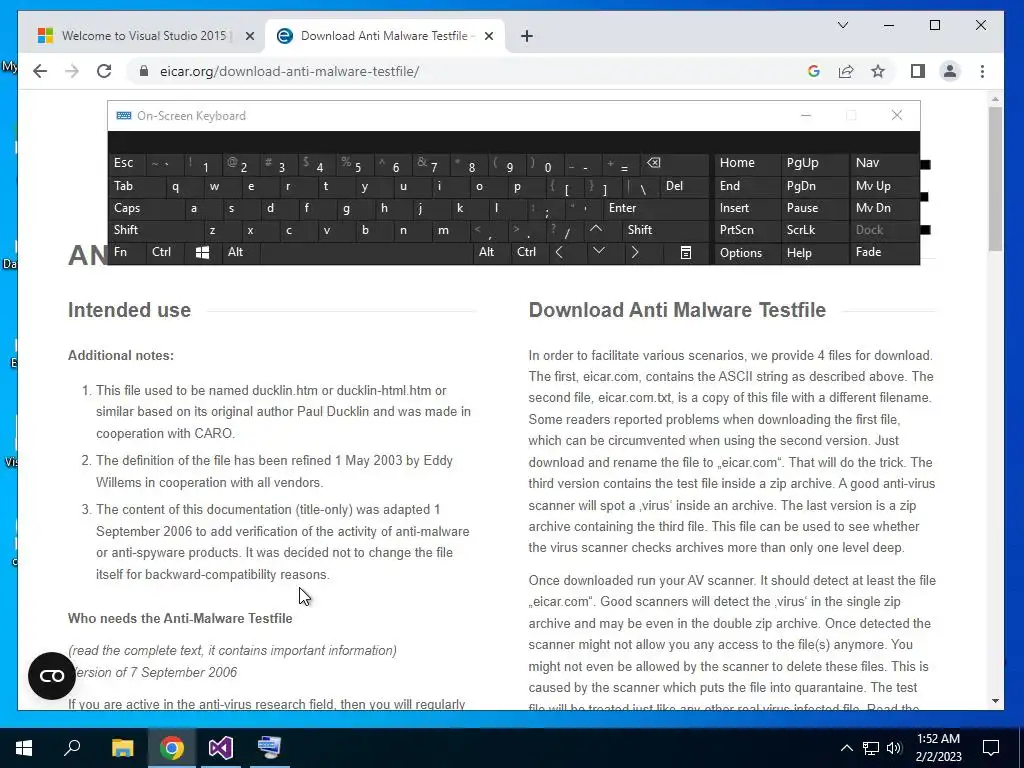Viewport: 1024px width, 768px height.
Task: Open the Chrome side panel
Action: click(x=918, y=71)
